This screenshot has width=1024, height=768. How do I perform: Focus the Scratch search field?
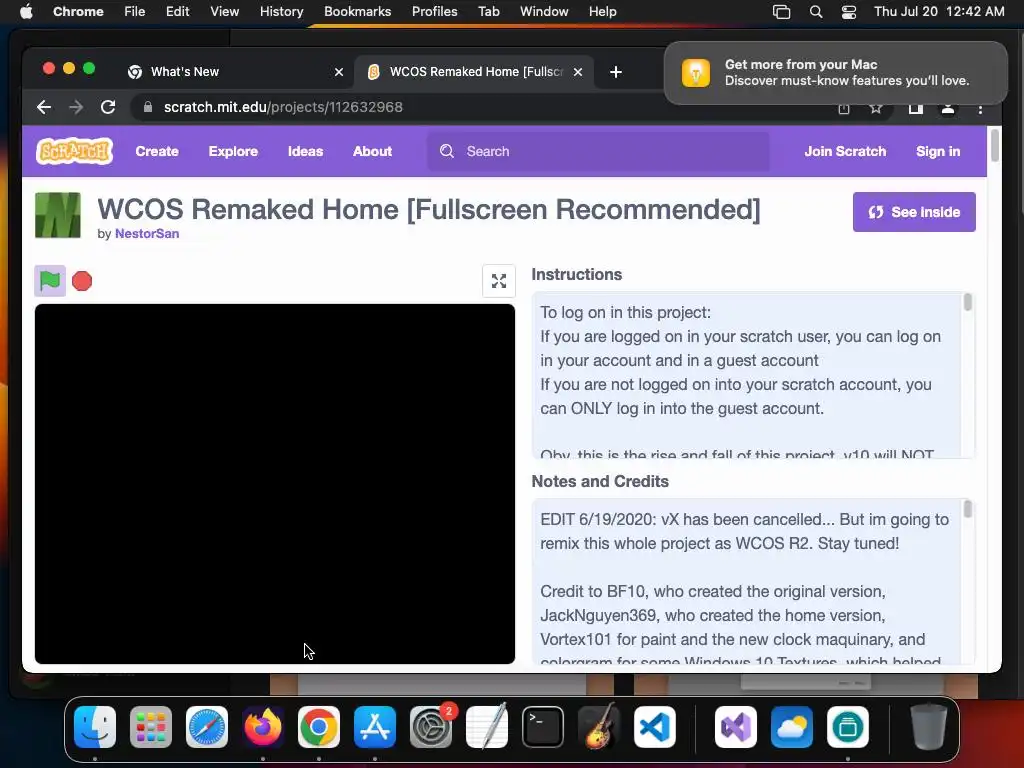point(598,151)
